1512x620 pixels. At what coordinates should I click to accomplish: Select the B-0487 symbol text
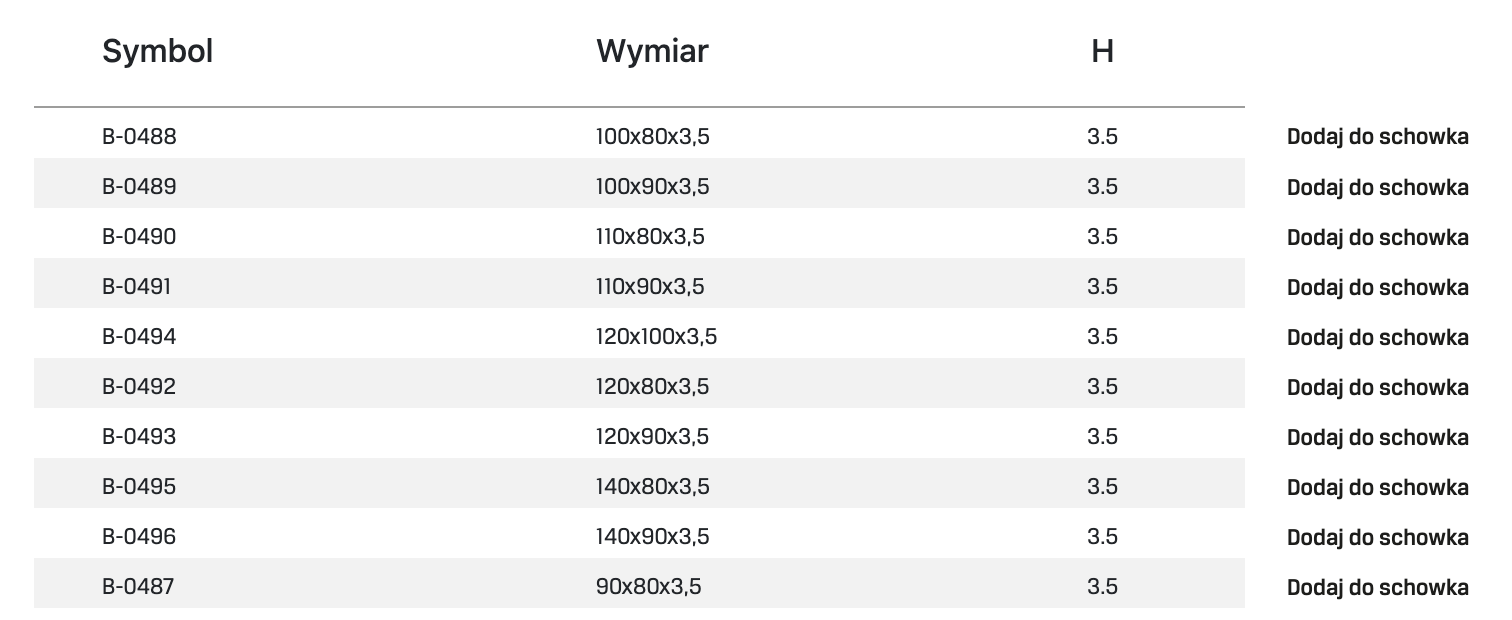point(138,587)
